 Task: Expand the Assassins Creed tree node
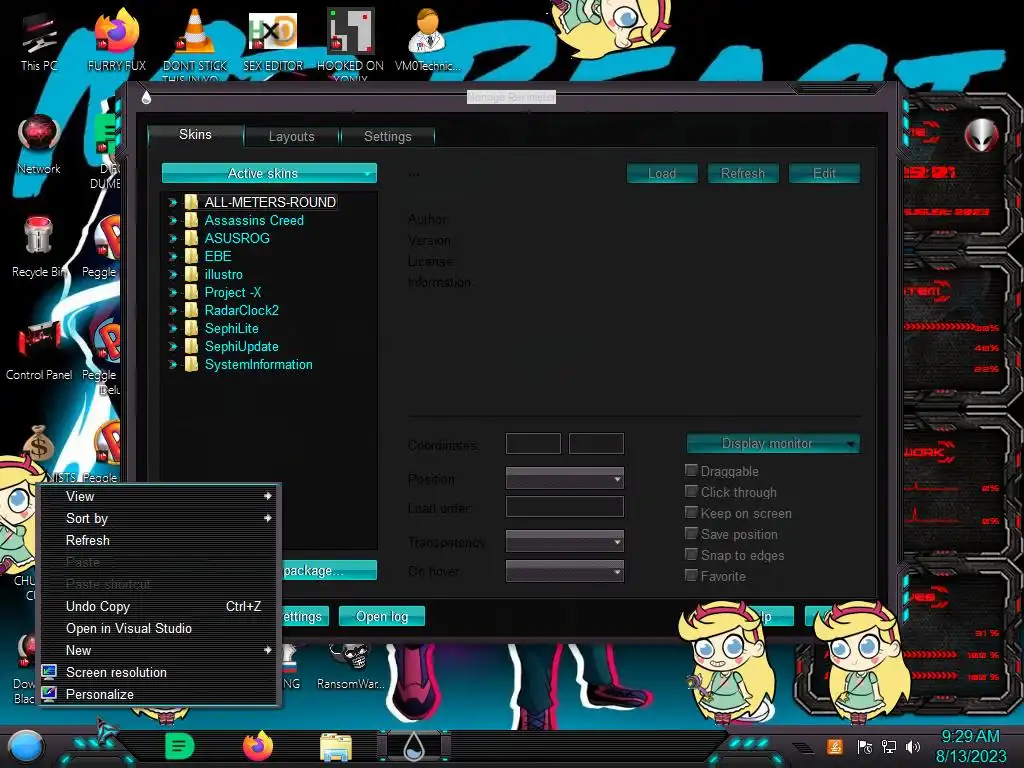pyautogui.click(x=172, y=221)
